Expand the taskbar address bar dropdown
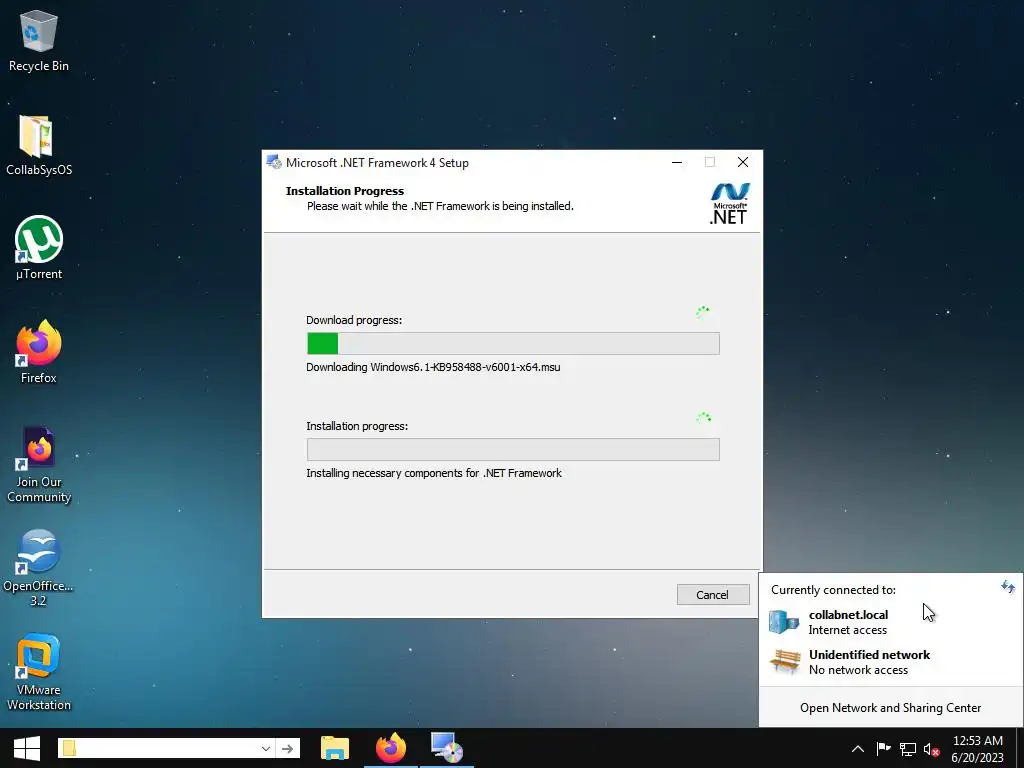The height and width of the screenshot is (768, 1024). coord(265,748)
